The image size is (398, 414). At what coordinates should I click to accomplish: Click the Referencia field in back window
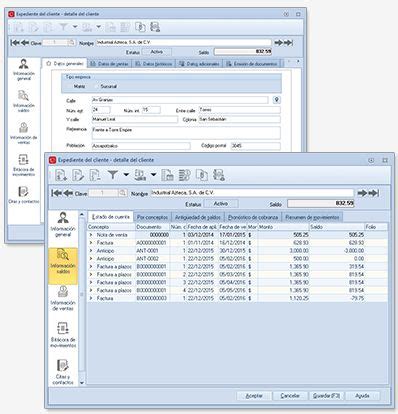pos(186,132)
